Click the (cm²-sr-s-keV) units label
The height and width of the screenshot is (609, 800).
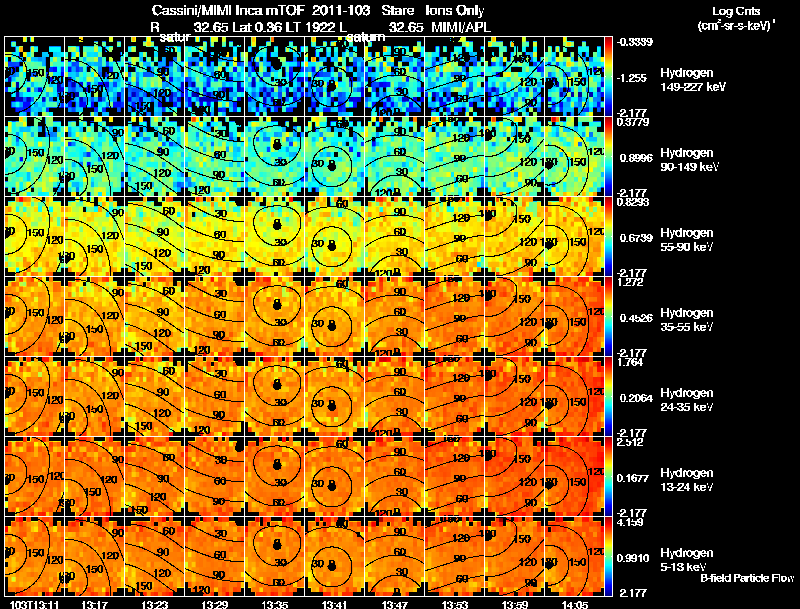[x=736, y=26]
